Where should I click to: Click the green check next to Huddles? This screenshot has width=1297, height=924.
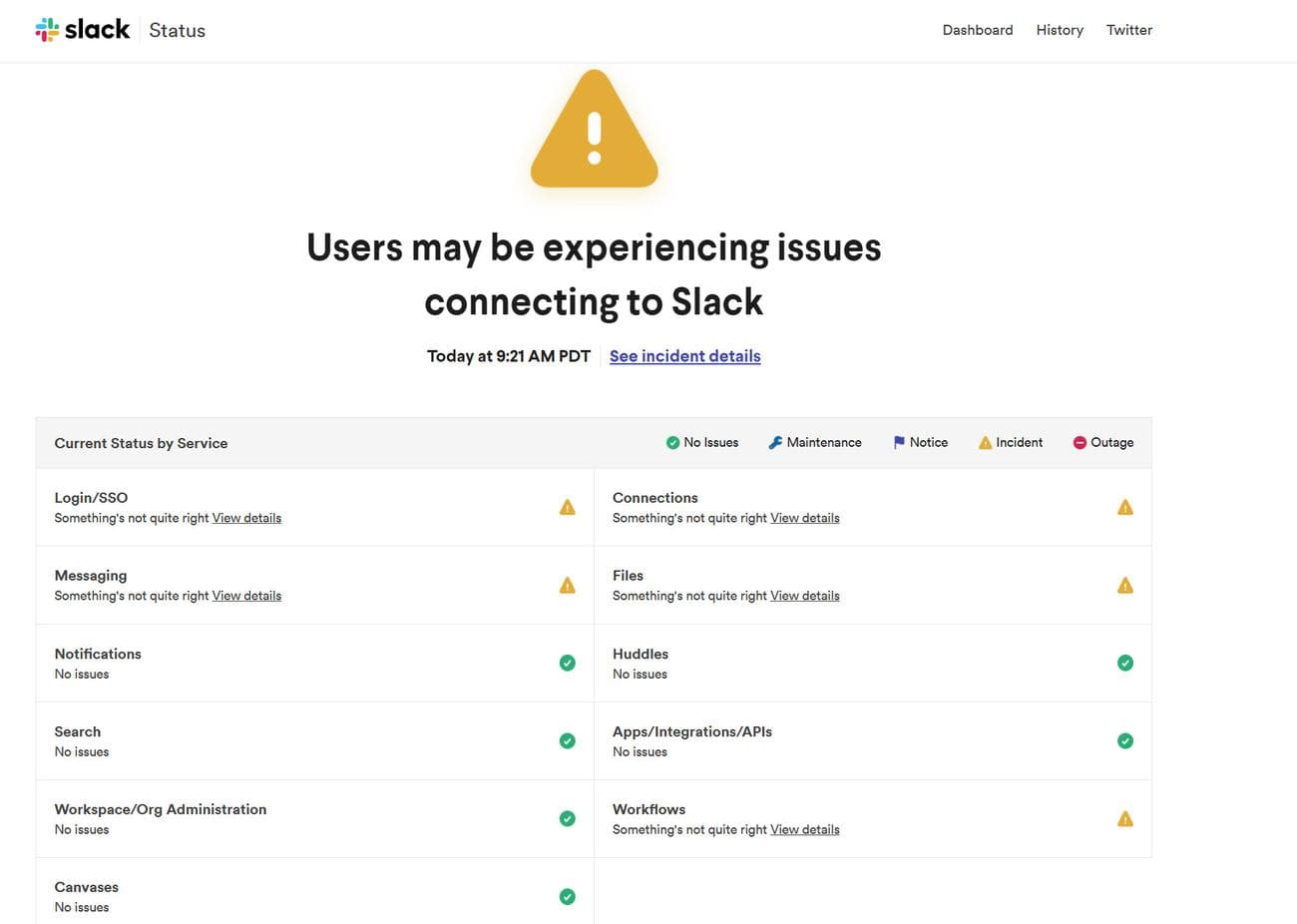click(x=1125, y=663)
